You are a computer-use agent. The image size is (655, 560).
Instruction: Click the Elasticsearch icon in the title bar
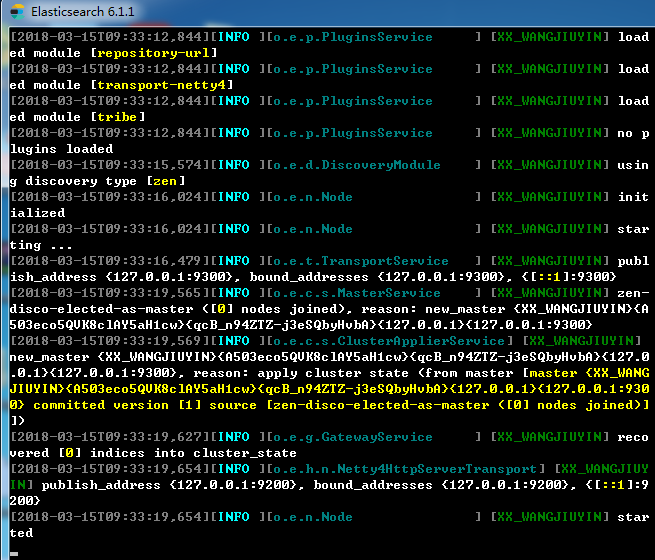point(17,12)
